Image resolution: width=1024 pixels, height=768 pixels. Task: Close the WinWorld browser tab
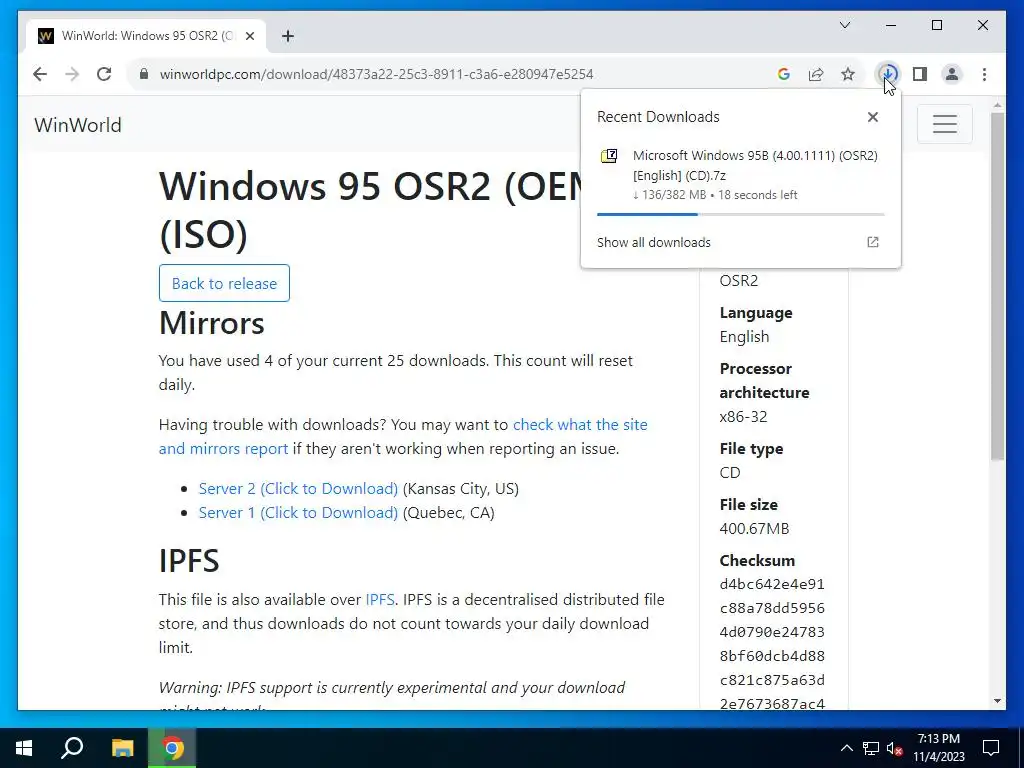click(x=249, y=36)
